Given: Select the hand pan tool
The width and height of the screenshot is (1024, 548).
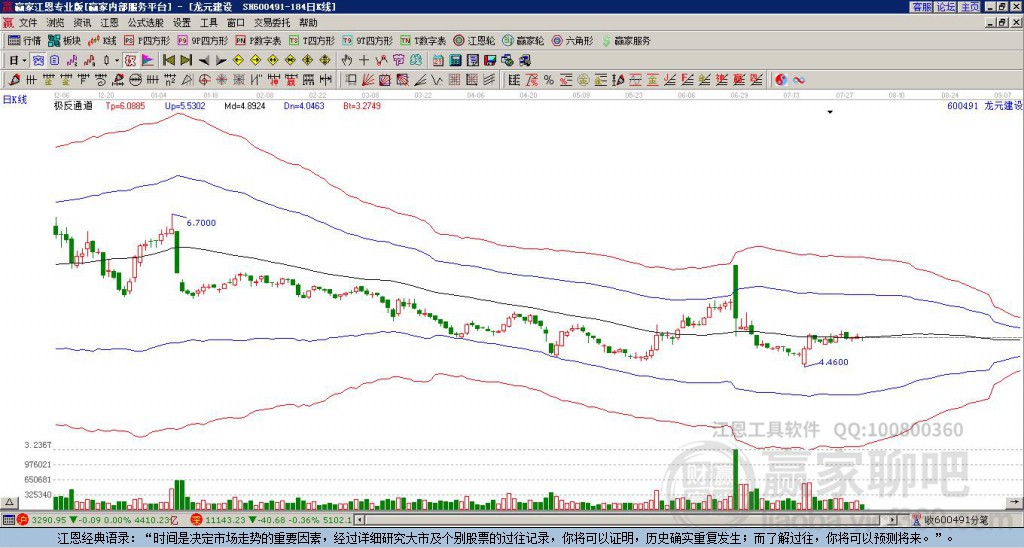Looking at the screenshot, I should [x=347, y=61].
